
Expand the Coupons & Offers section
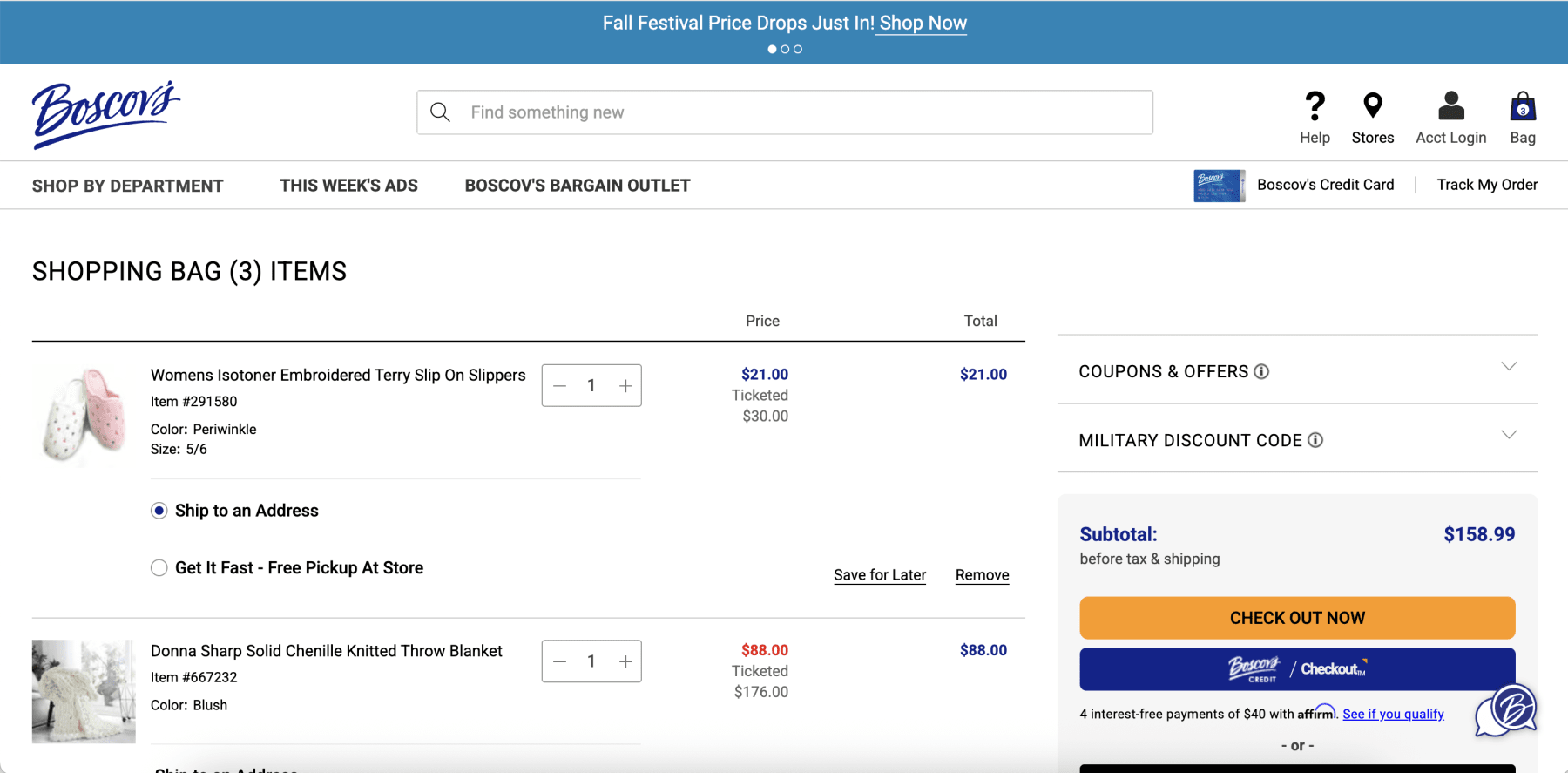[1509, 367]
